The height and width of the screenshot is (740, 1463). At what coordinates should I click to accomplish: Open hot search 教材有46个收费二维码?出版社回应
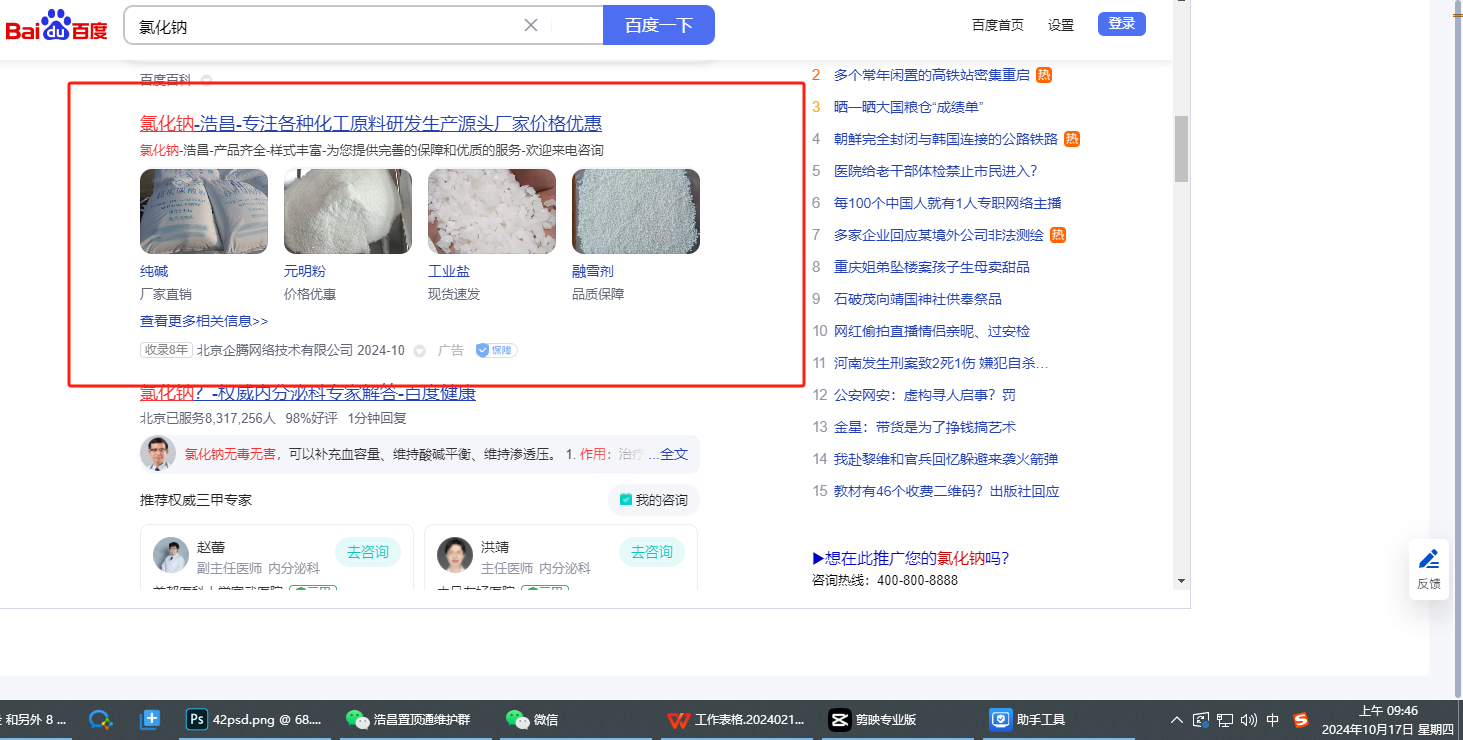tap(947, 491)
